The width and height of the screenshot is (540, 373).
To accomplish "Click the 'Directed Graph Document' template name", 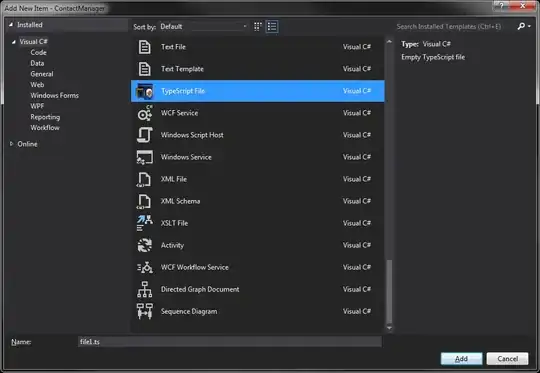I will (x=200, y=289).
